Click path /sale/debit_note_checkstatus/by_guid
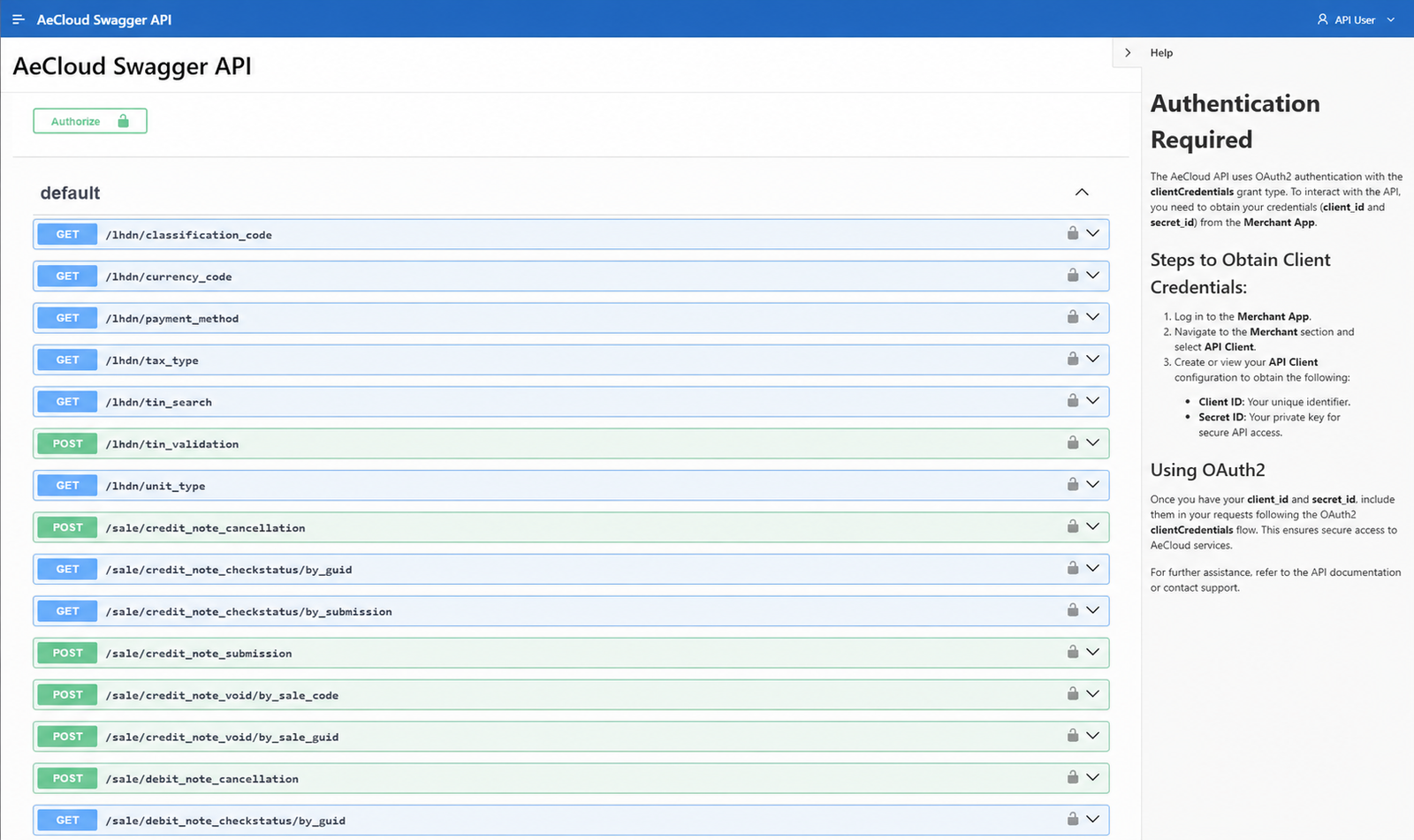 tap(225, 821)
